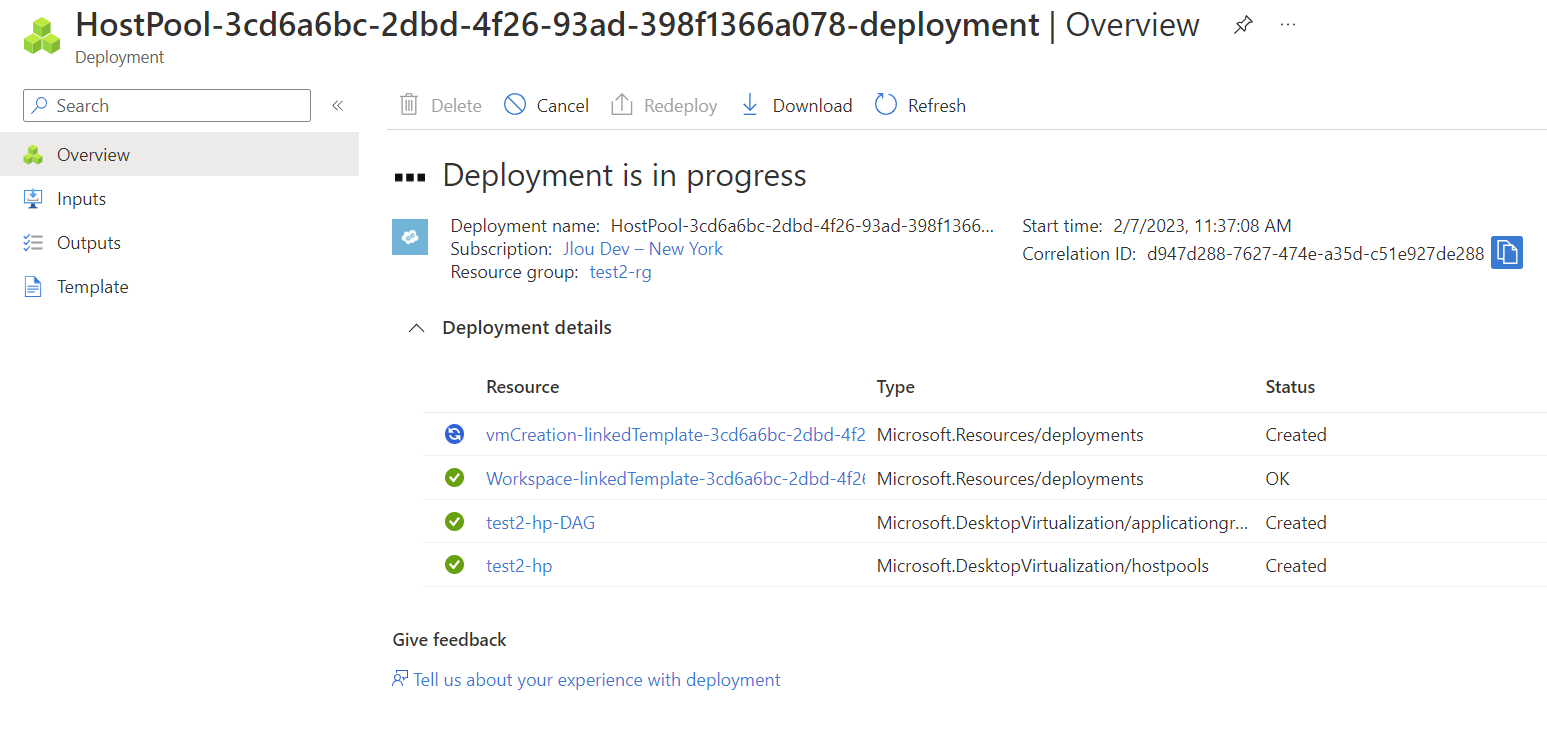
Task: Click the Deployment is in progress heading
Action: (x=624, y=176)
